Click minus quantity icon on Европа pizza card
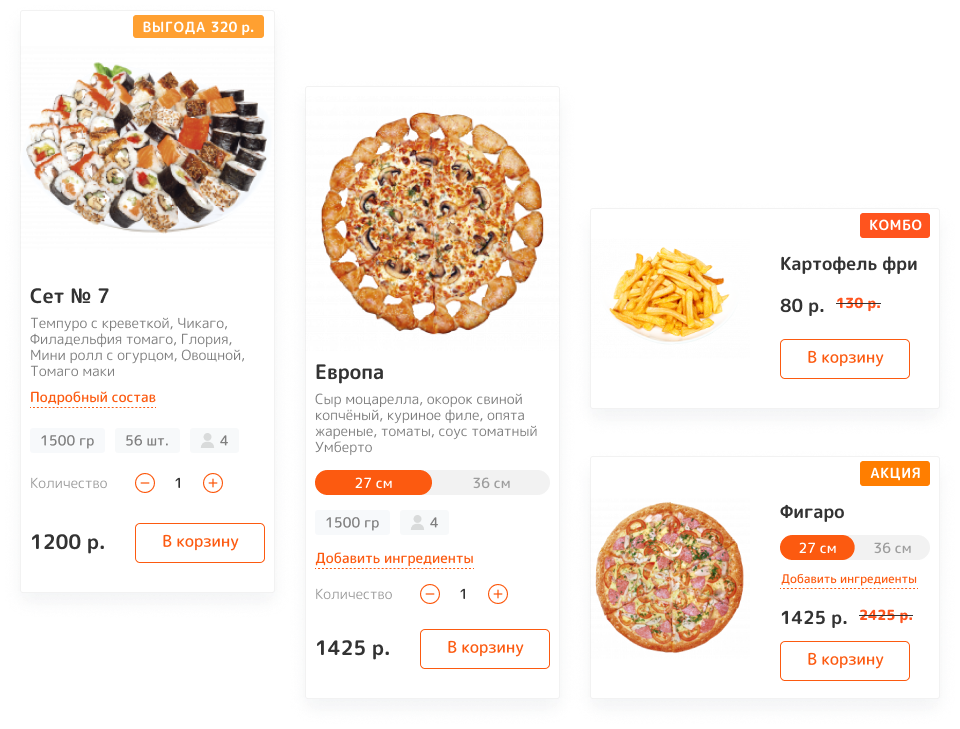This screenshot has height=729, width=960. click(x=430, y=594)
